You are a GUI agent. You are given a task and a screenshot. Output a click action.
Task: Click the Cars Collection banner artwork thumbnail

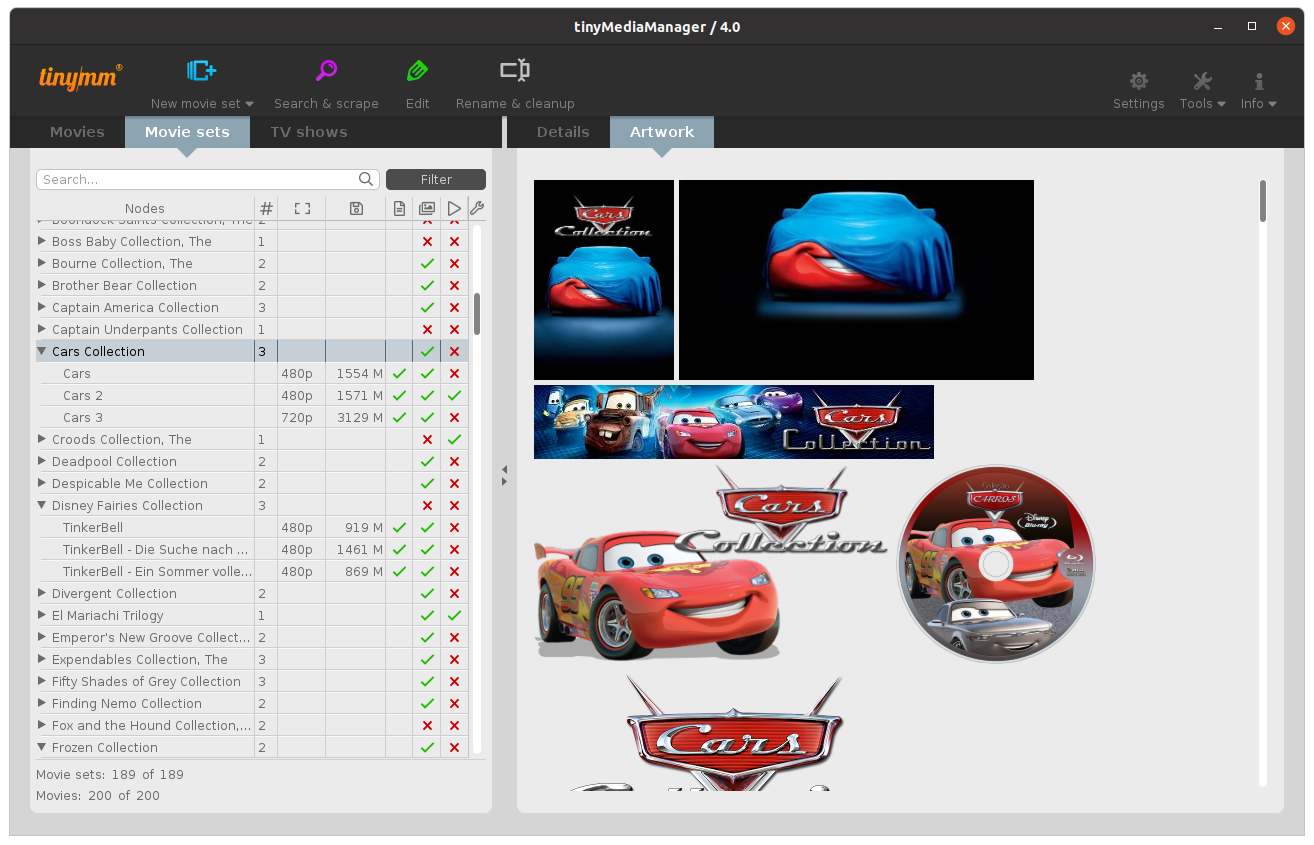click(733, 422)
